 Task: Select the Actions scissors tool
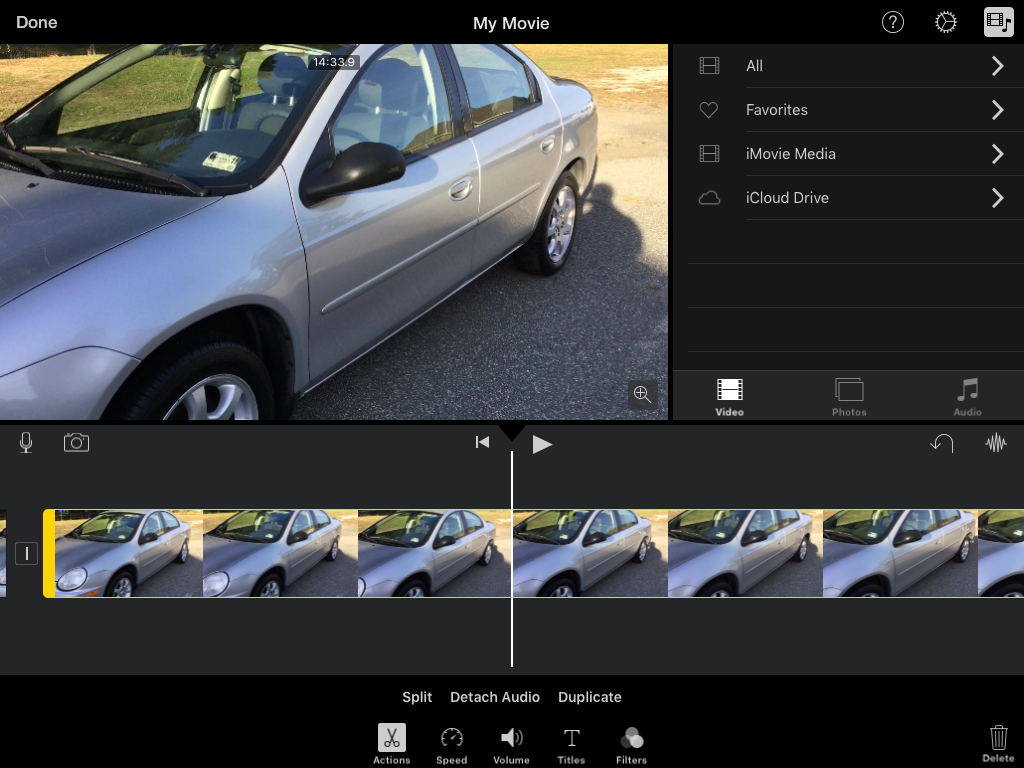coord(391,743)
